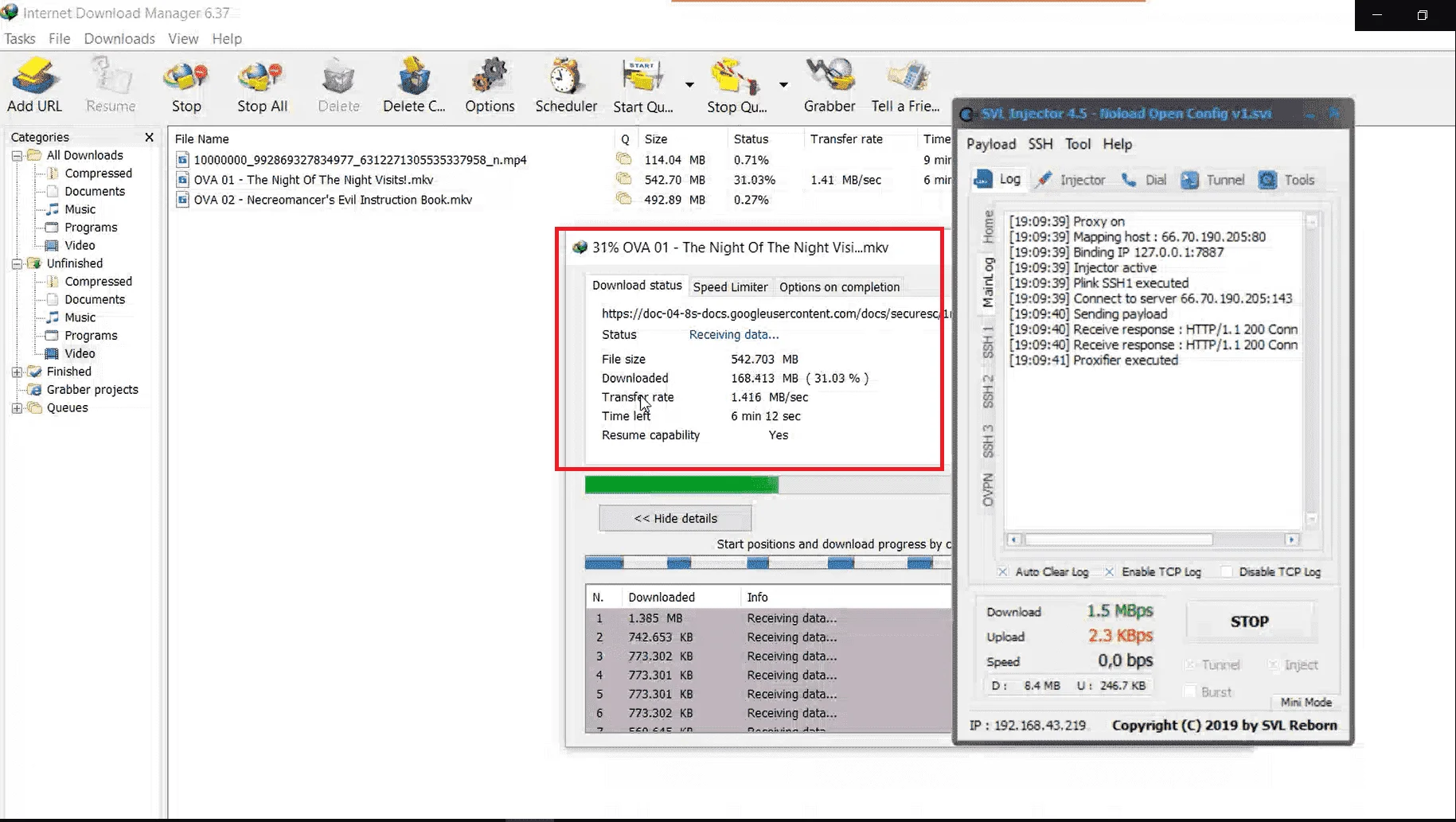Switch to the Injector tab in SVL Injector
The image size is (1456, 822).
1071,180
